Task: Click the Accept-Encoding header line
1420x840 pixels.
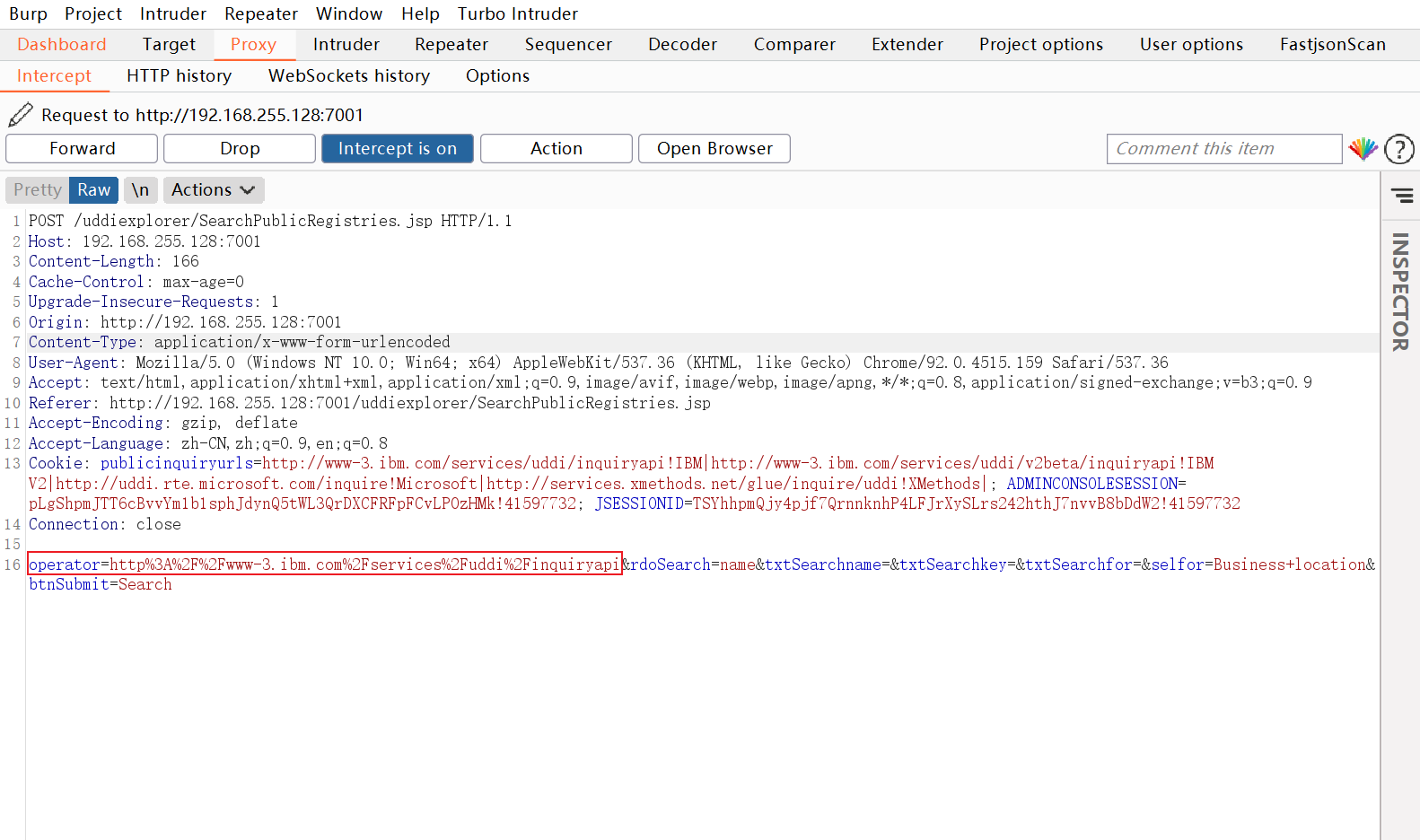Action: (163, 423)
